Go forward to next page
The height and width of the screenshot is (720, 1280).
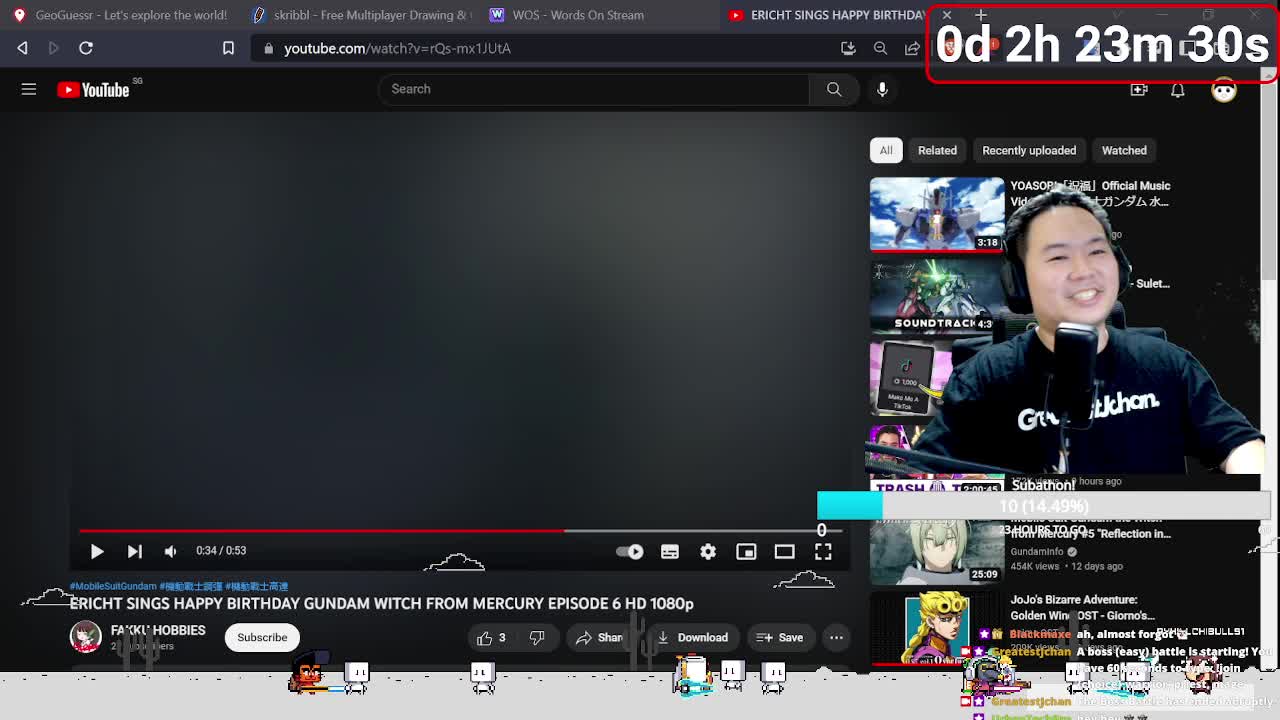(54, 48)
